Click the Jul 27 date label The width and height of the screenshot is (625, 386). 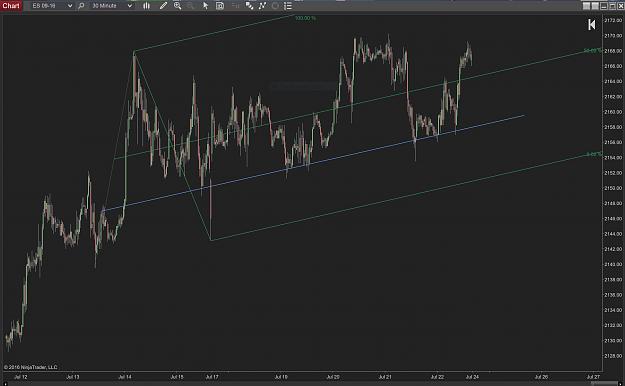click(x=593, y=376)
